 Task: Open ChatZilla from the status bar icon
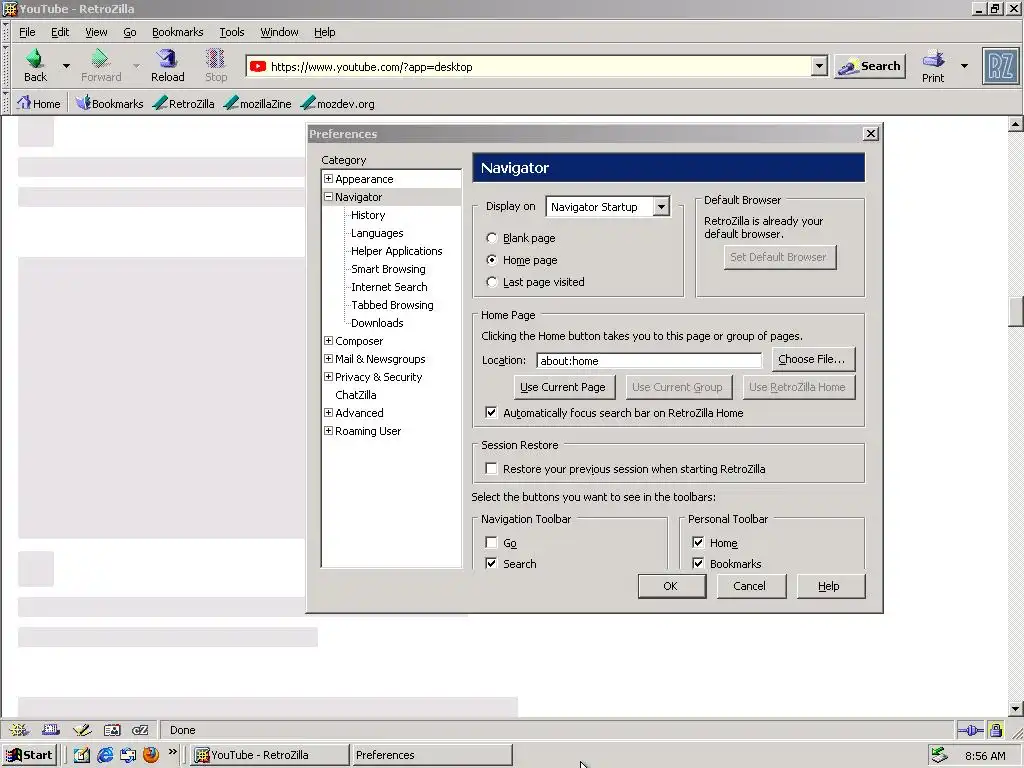(x=140, y=729)
